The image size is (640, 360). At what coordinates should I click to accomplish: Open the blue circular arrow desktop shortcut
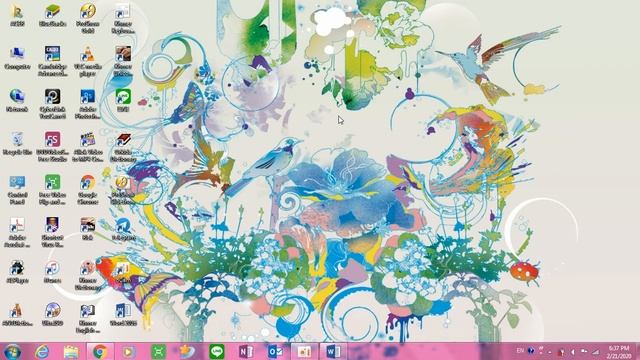123,229
